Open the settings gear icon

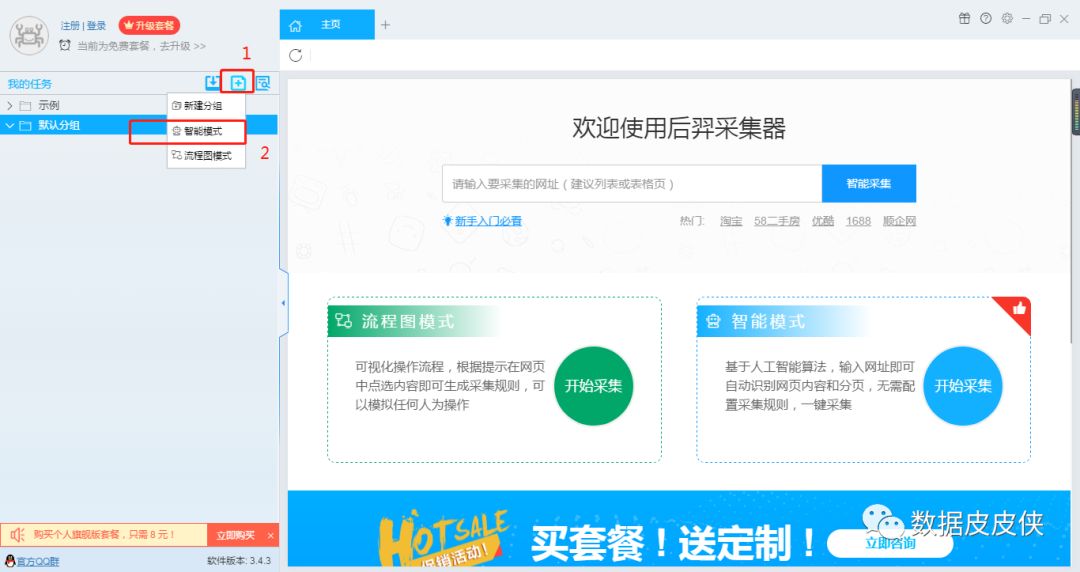click(x=1007, y=19)
